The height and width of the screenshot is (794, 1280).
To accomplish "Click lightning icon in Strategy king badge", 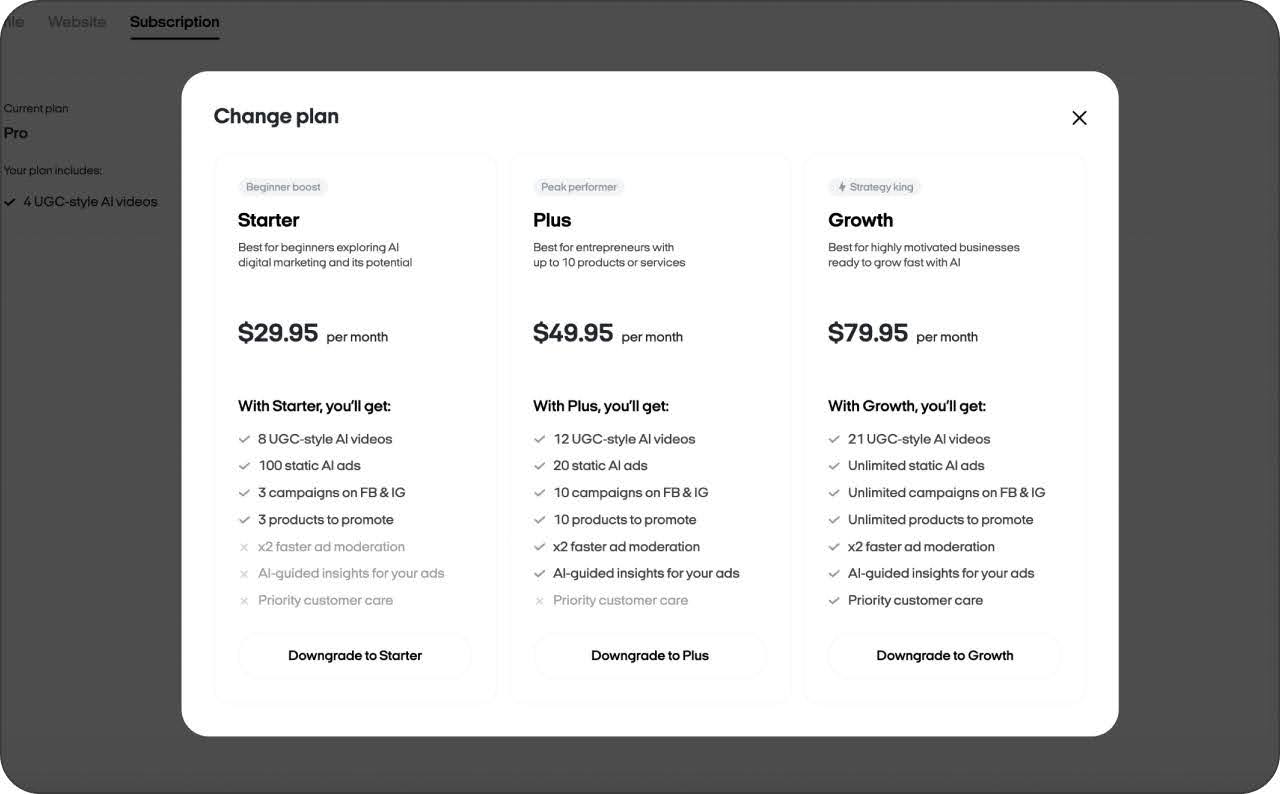I will tap(842, 187).
